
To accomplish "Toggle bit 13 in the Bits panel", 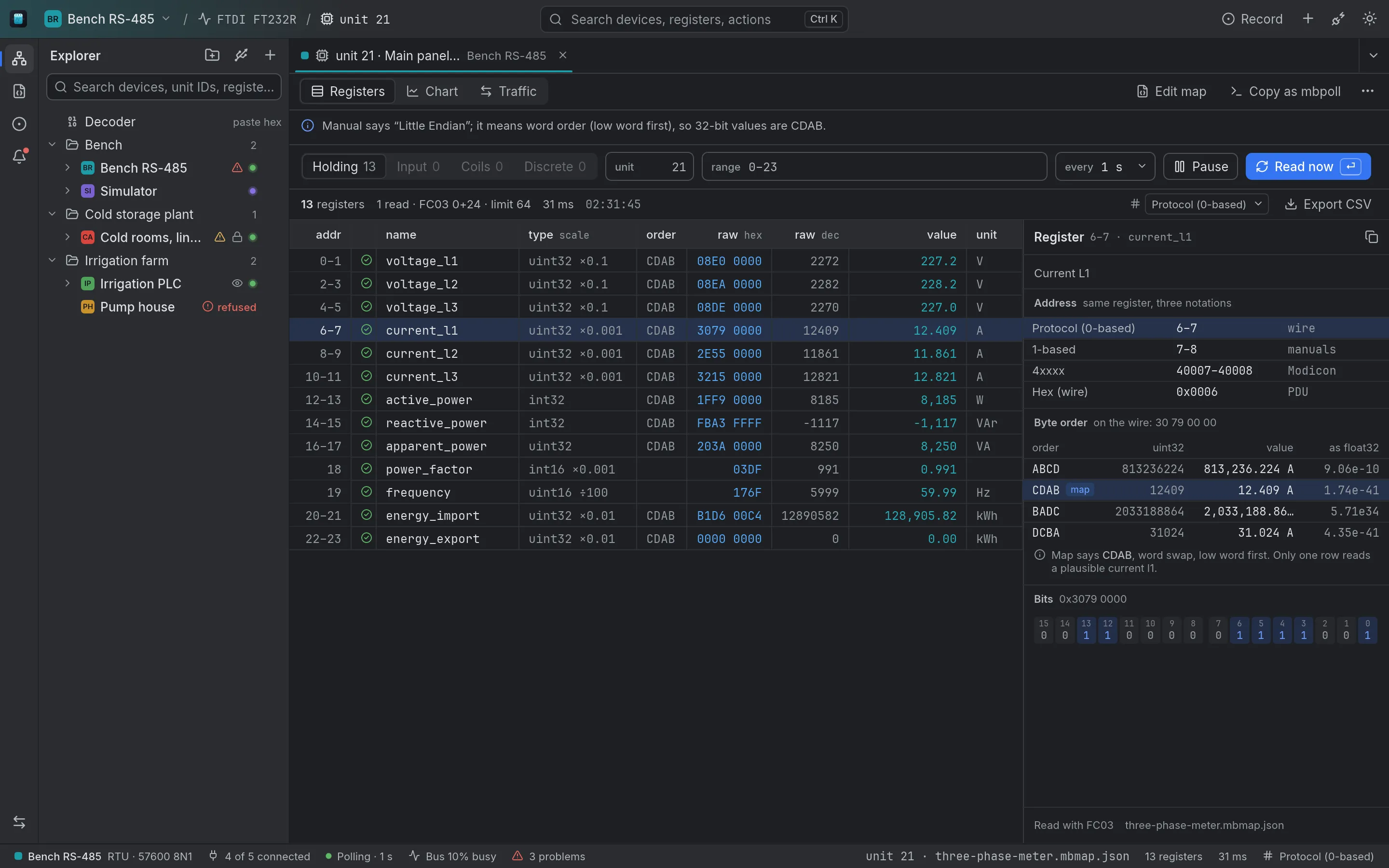I will tap(1086, 630).
